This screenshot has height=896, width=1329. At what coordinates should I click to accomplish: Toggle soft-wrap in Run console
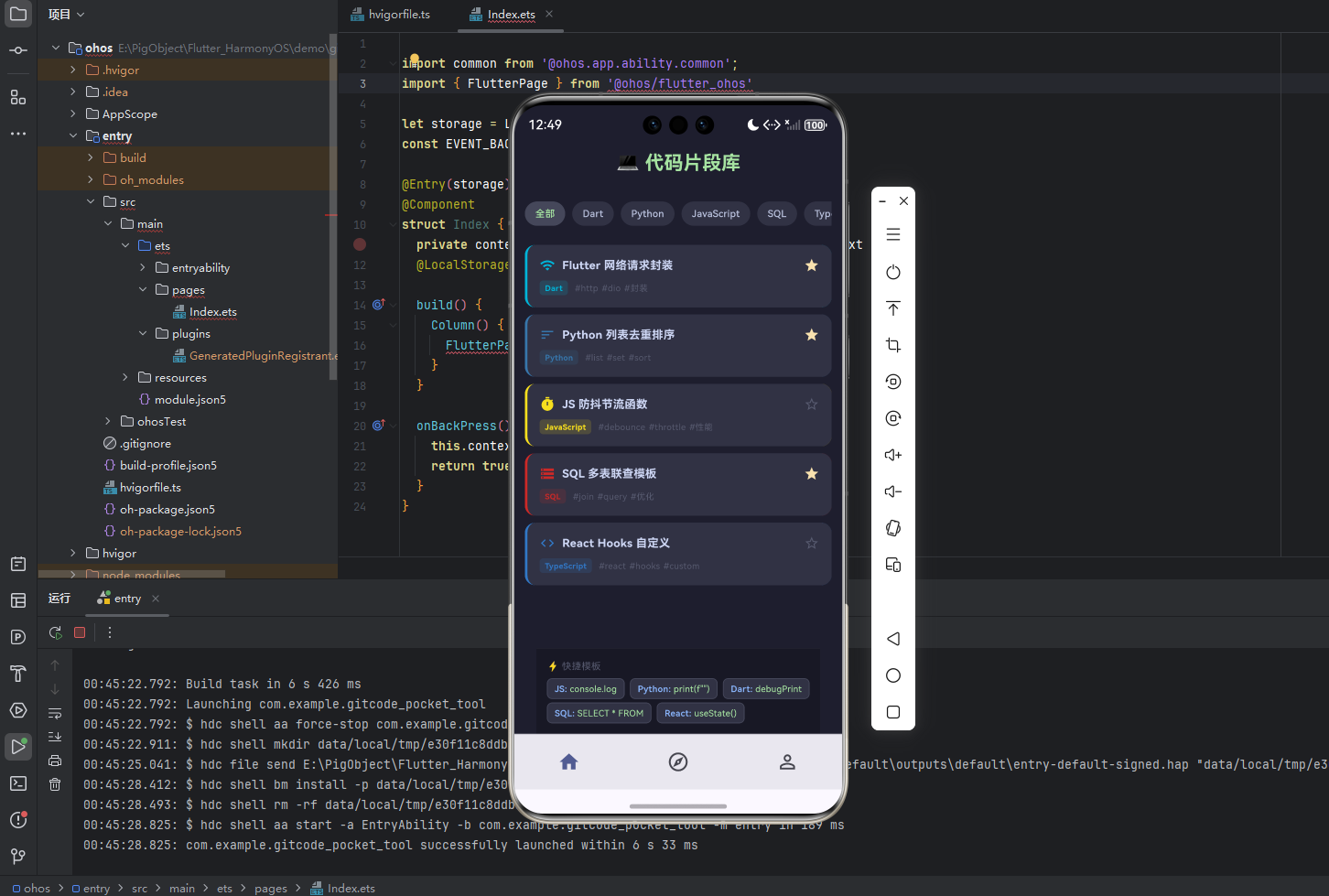pyautogui.click(x=55, y=713)
